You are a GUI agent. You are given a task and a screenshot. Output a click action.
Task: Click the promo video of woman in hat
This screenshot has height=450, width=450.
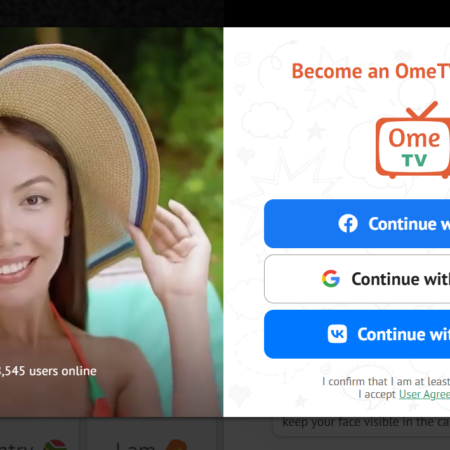111,222
